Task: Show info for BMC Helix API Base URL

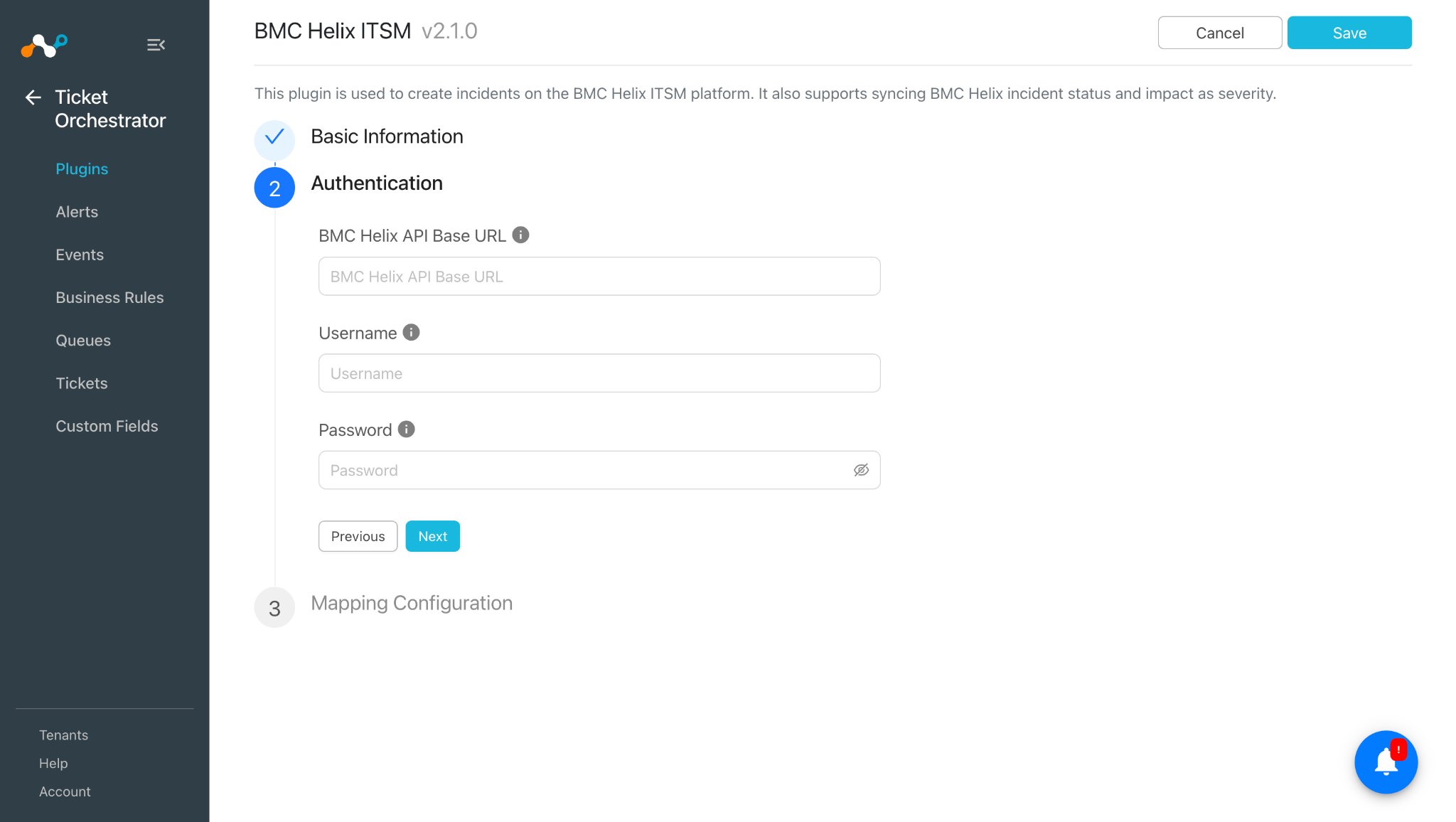Action: click(520, 235)
